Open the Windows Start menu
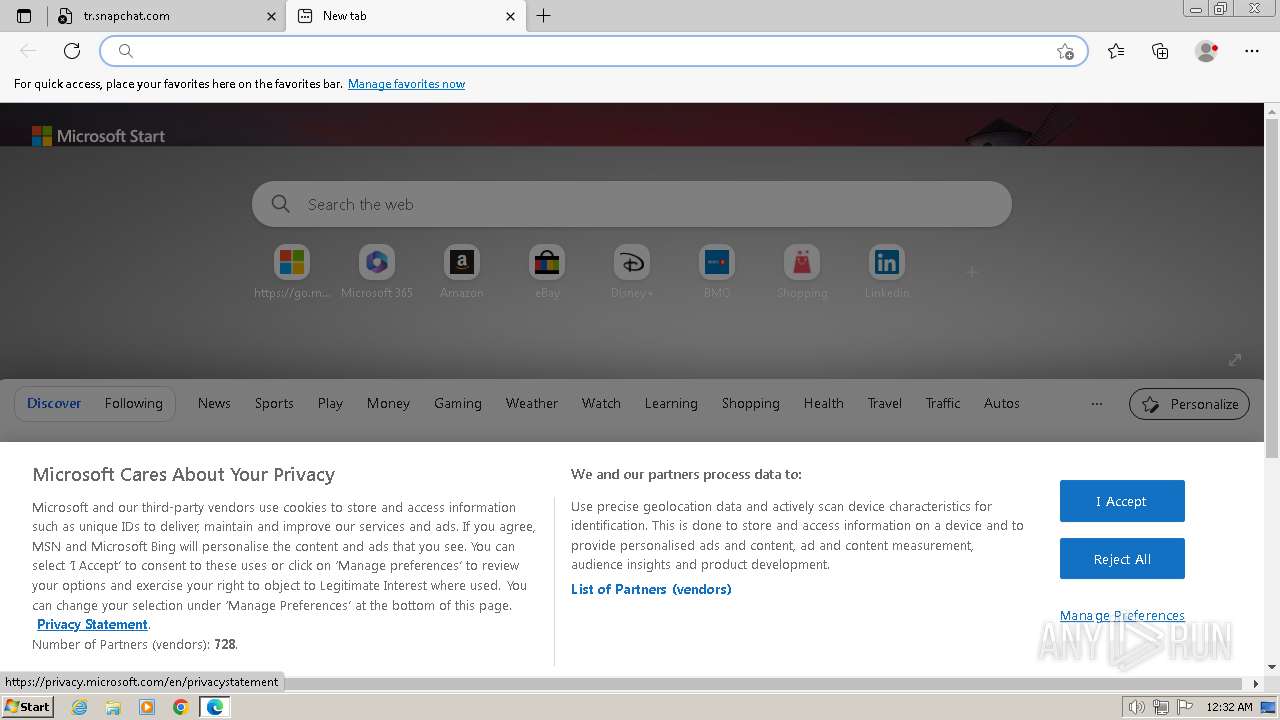The width and height of the screenshot is (1280, 720). 28,707
